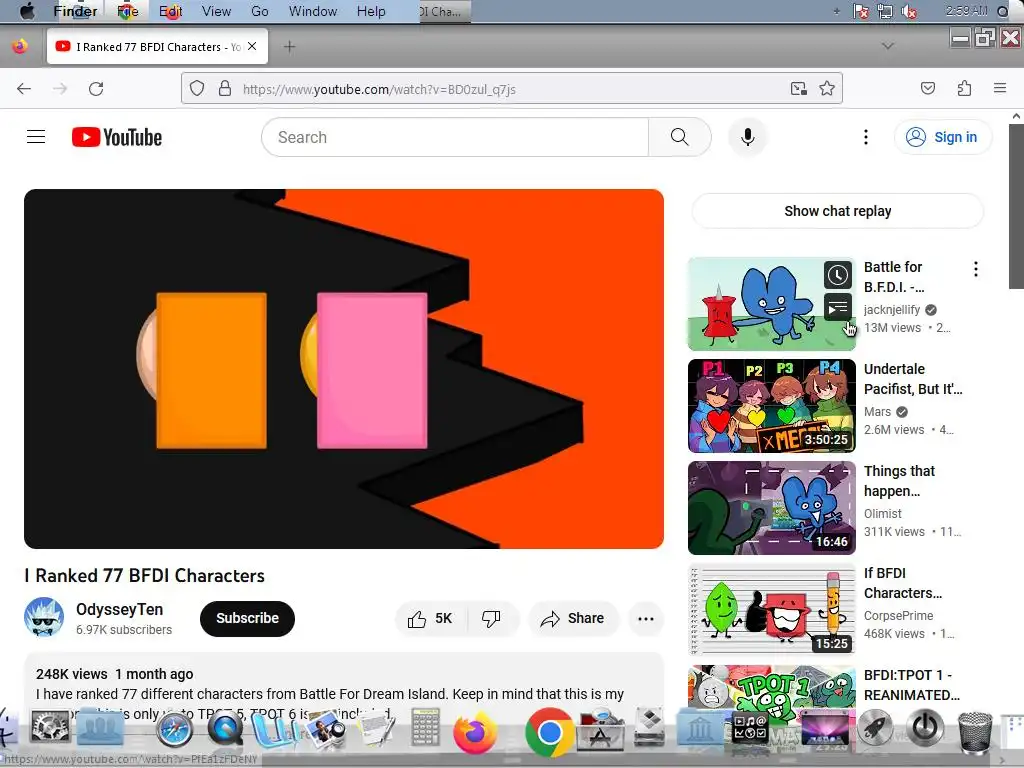Click OdysseyTen channel avatar
Image resolution: width=1024 pixels, height=768 pixels.
[x=44, y=617]
